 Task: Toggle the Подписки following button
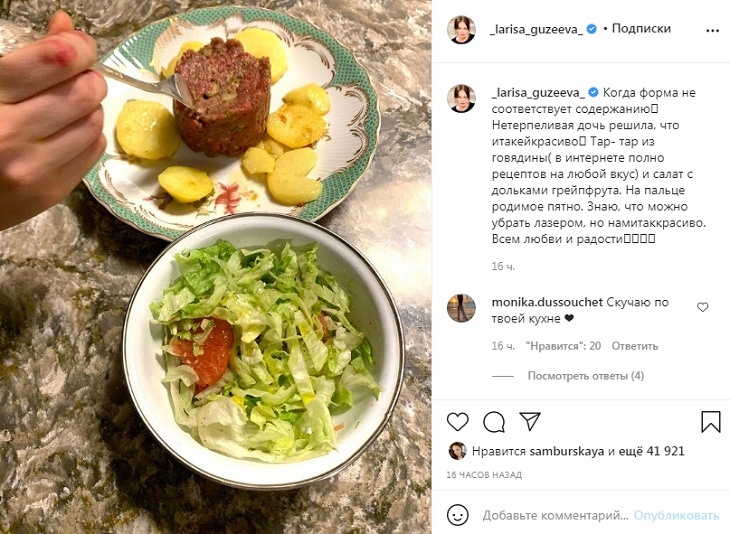tap(641, 28)
